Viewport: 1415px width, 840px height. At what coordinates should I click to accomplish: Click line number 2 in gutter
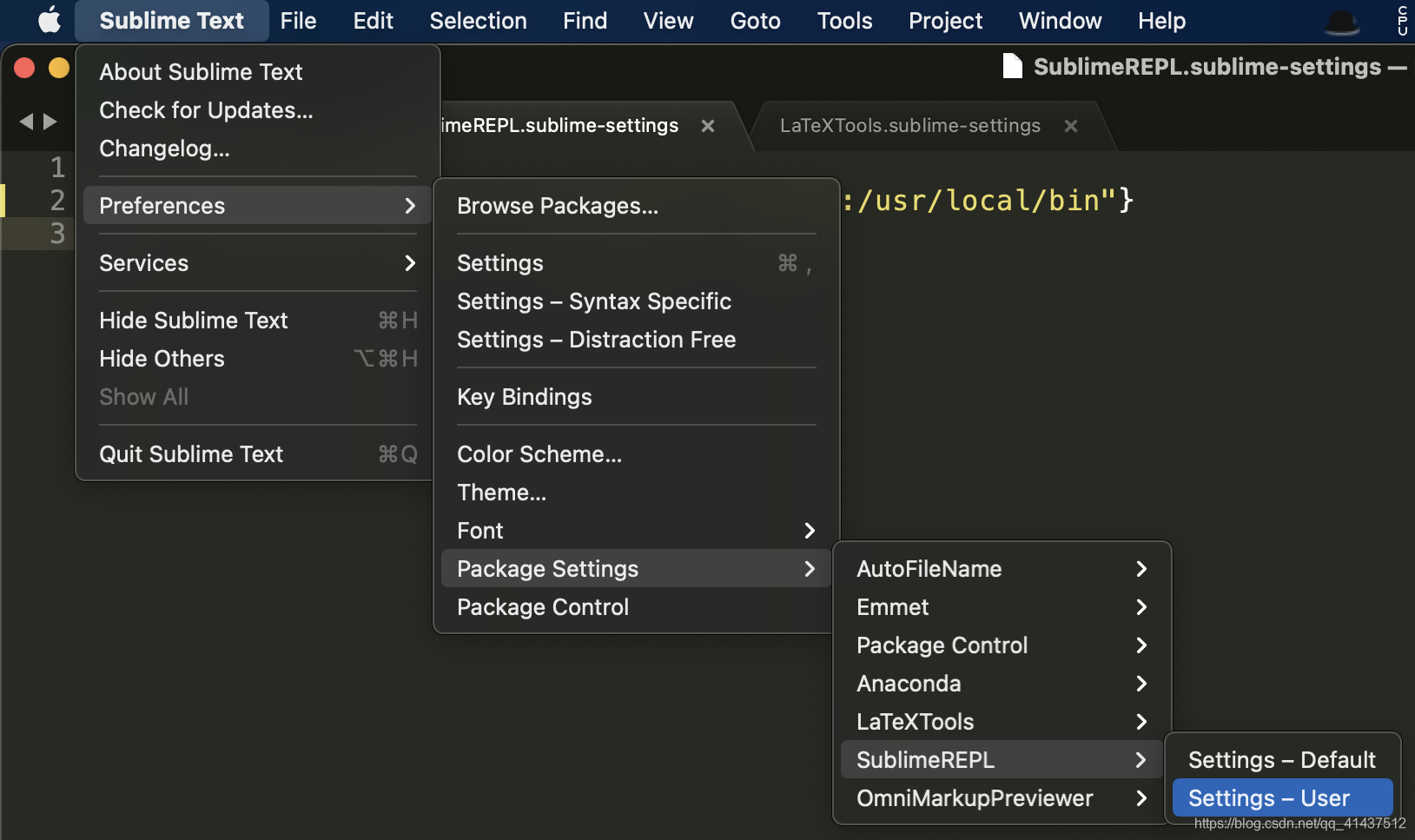pos(57,201)
